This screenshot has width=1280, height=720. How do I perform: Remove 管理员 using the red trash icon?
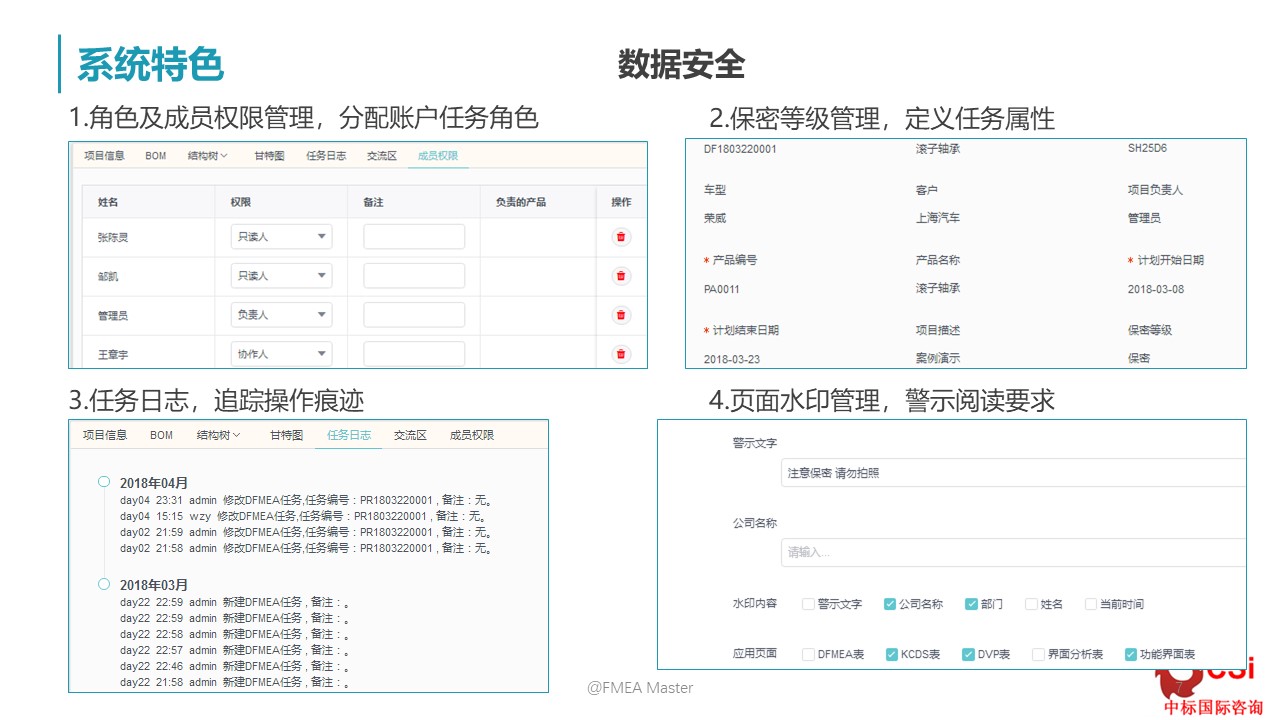(x=621, y=315)
